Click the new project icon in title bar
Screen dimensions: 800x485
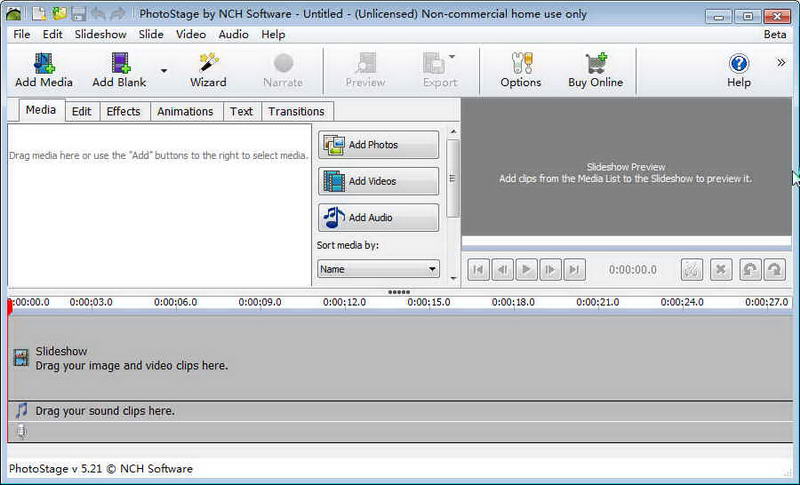click(x=39, y=14)
